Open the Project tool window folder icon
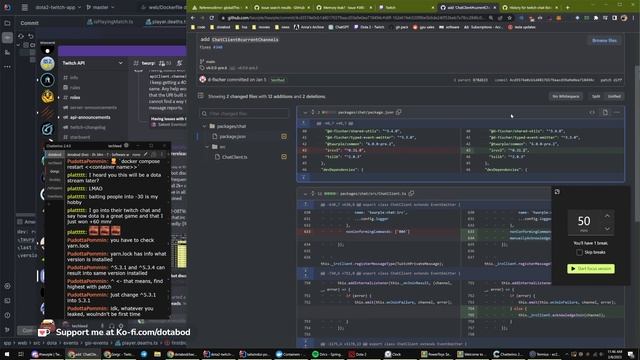Viewport: 640px width, 360px height. pos(7,23)
